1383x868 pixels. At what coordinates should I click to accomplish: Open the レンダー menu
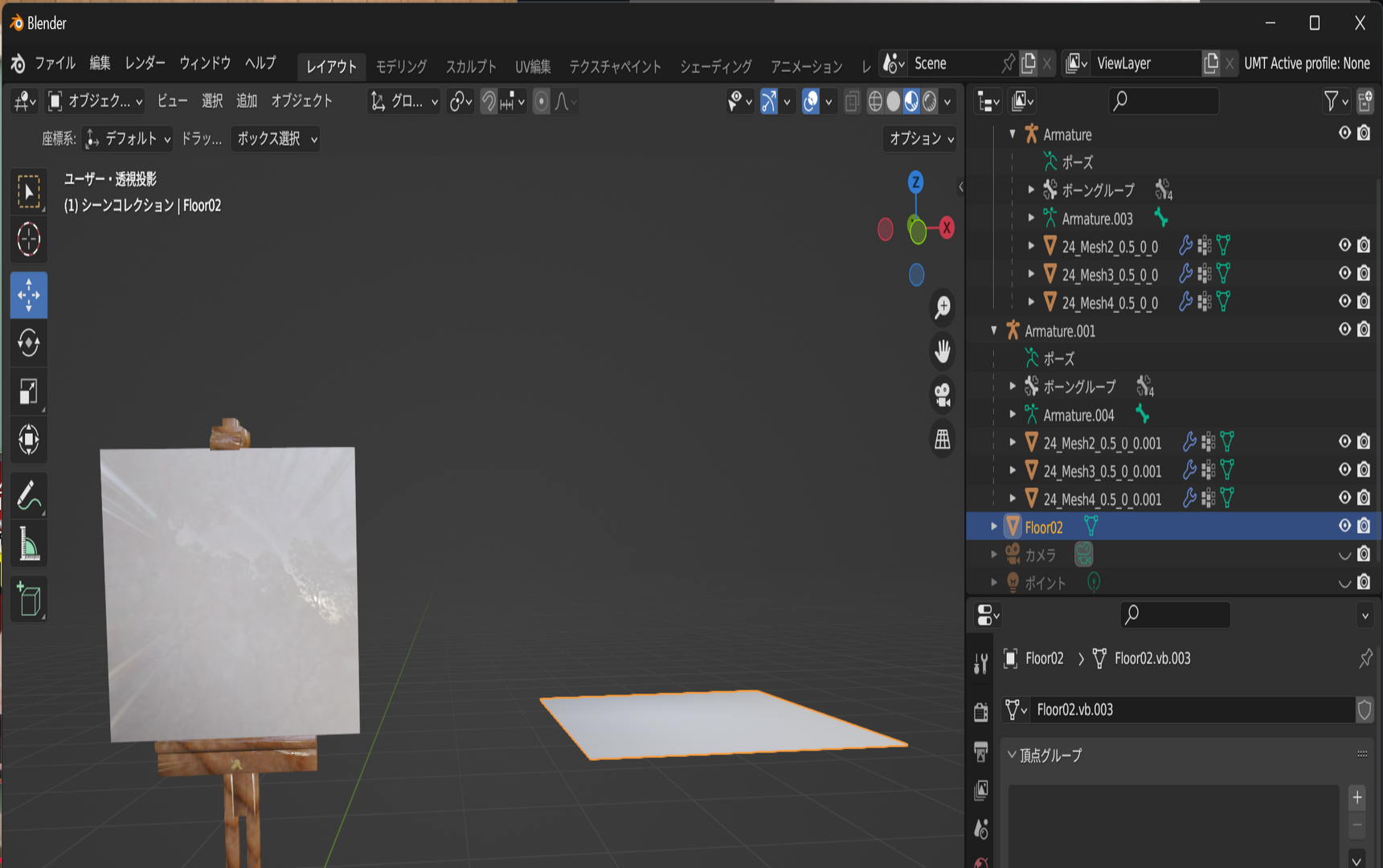coord(145,63)
